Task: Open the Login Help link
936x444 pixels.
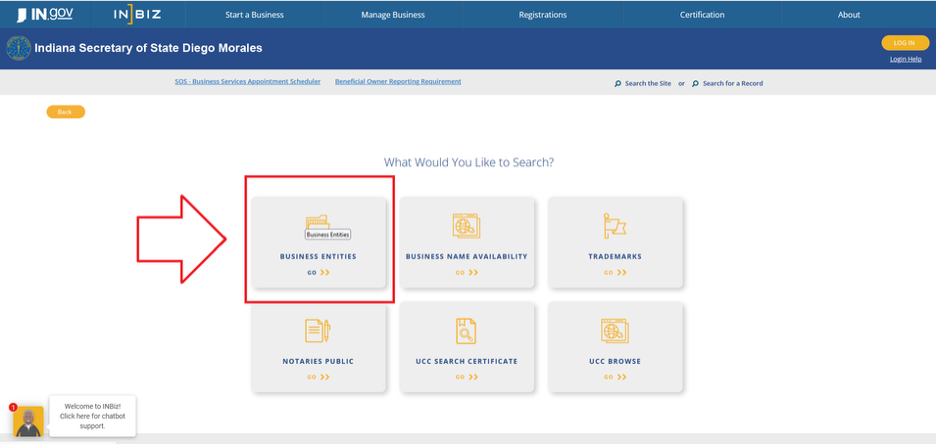Action: 905,59
